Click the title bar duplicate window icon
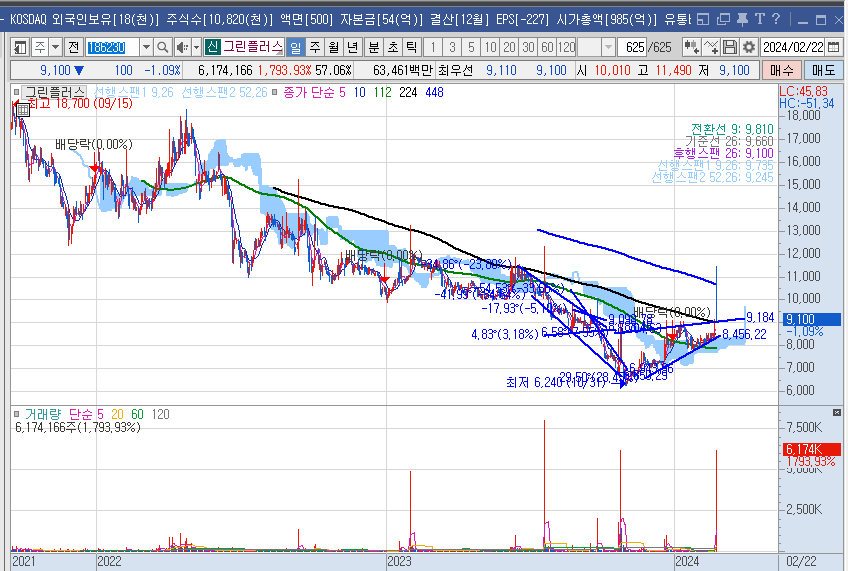 click(723, 19)
